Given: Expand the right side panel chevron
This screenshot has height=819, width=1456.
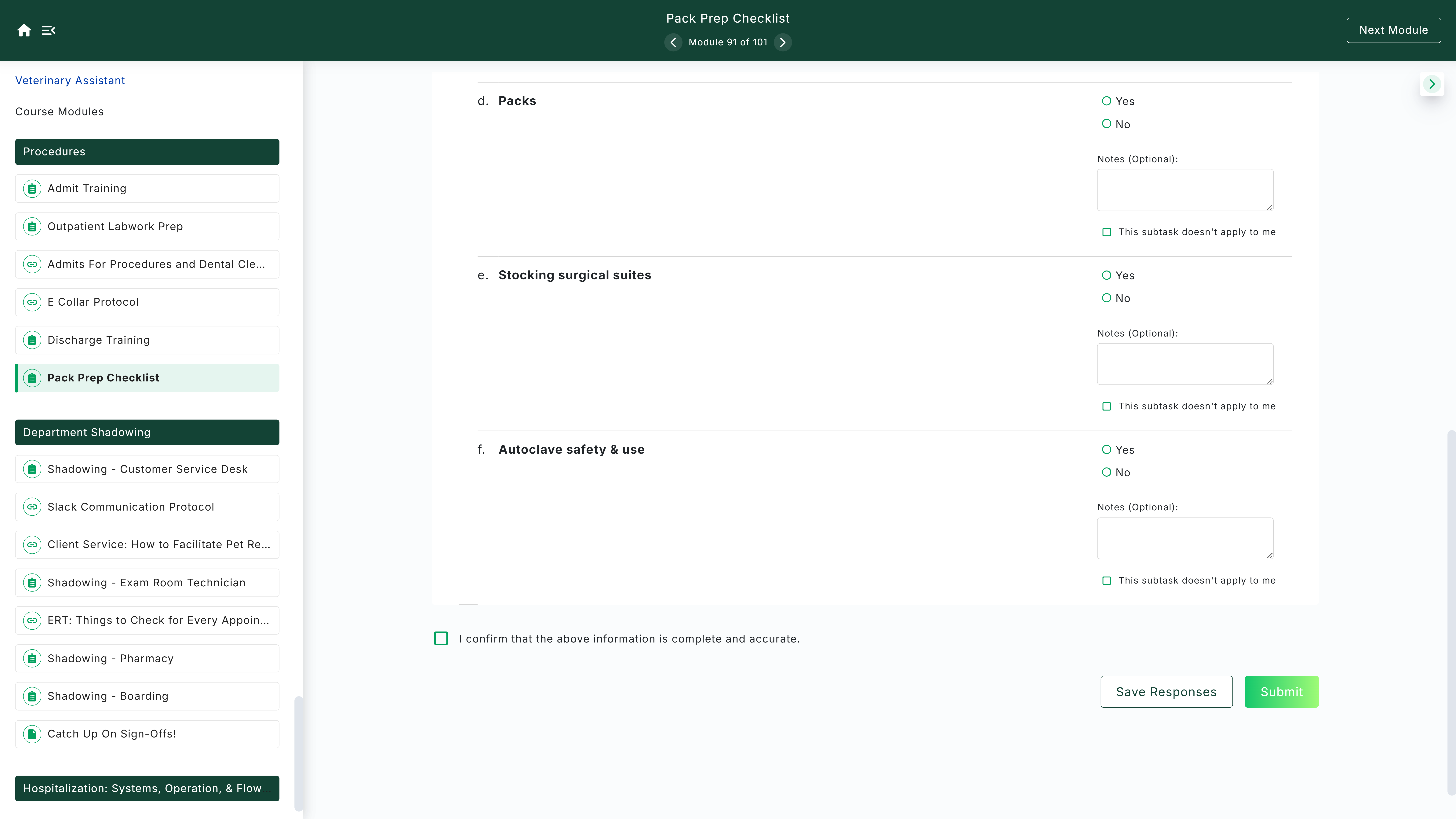Looking at the screenshot, I should [x=1432, y=84].
